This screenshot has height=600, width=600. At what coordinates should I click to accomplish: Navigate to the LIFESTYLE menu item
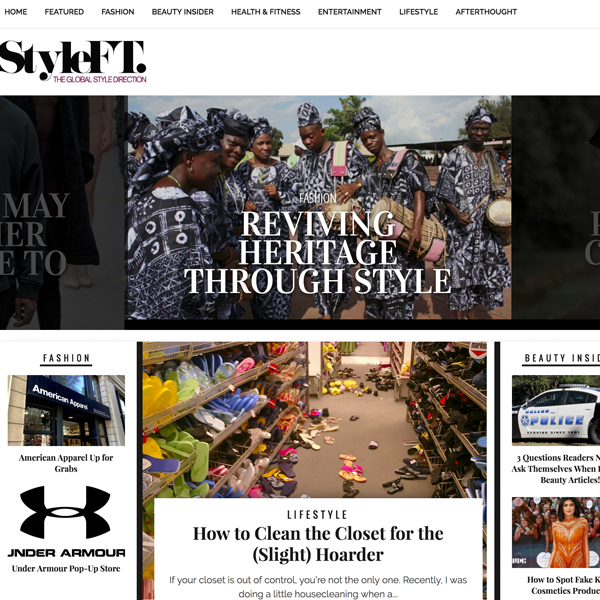(x=419, y=12)
